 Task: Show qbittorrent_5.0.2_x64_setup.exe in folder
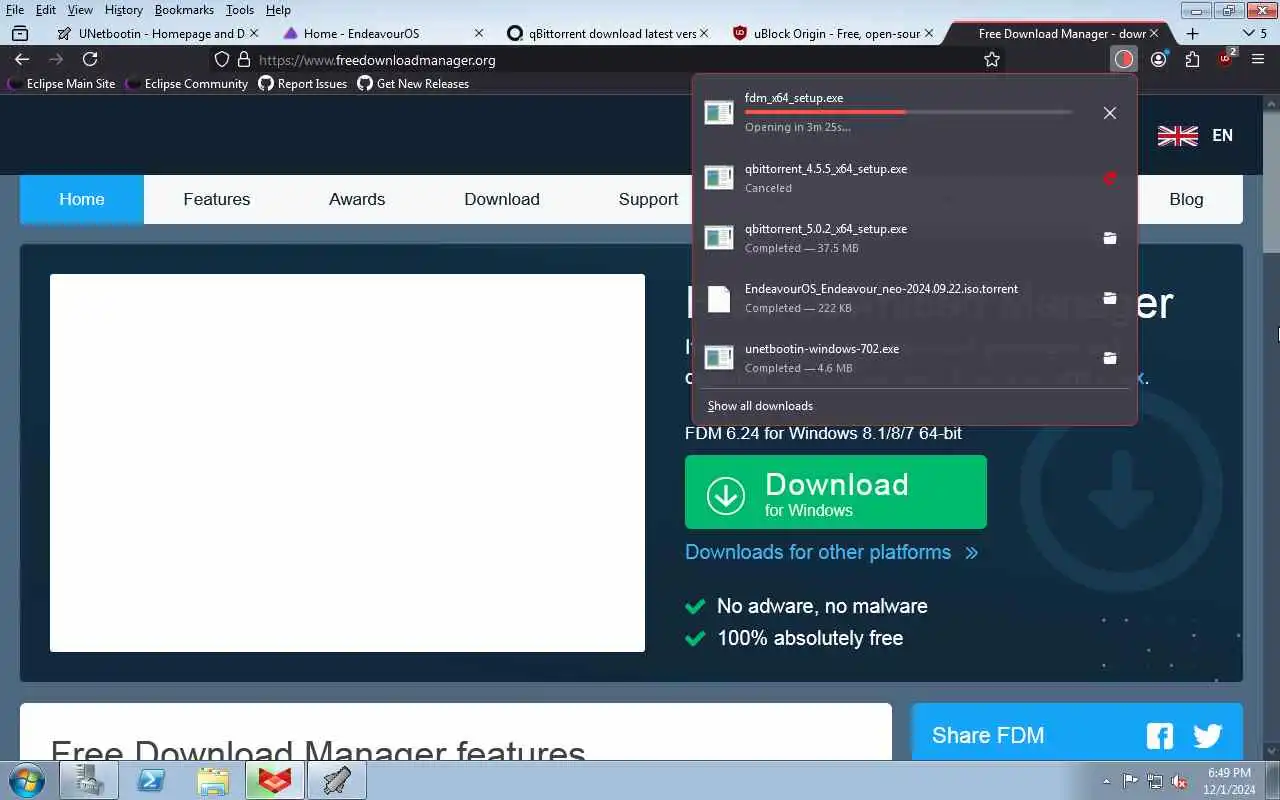tap(1109, 238)
